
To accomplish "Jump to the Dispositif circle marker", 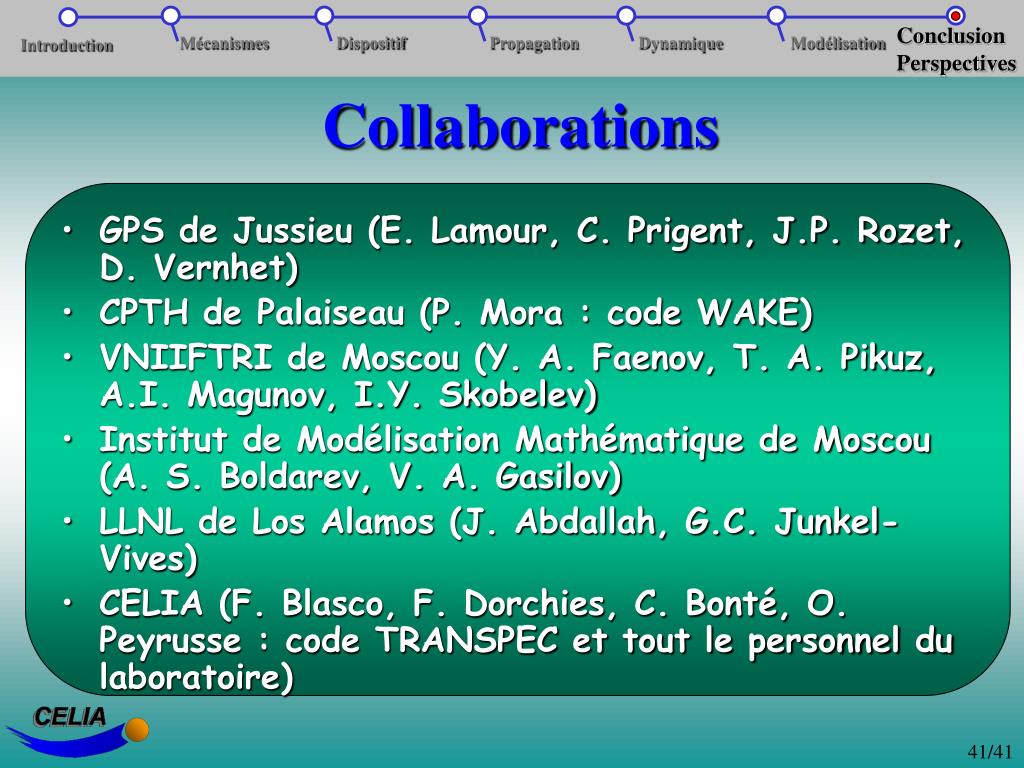I will click(x=324, y=16).
